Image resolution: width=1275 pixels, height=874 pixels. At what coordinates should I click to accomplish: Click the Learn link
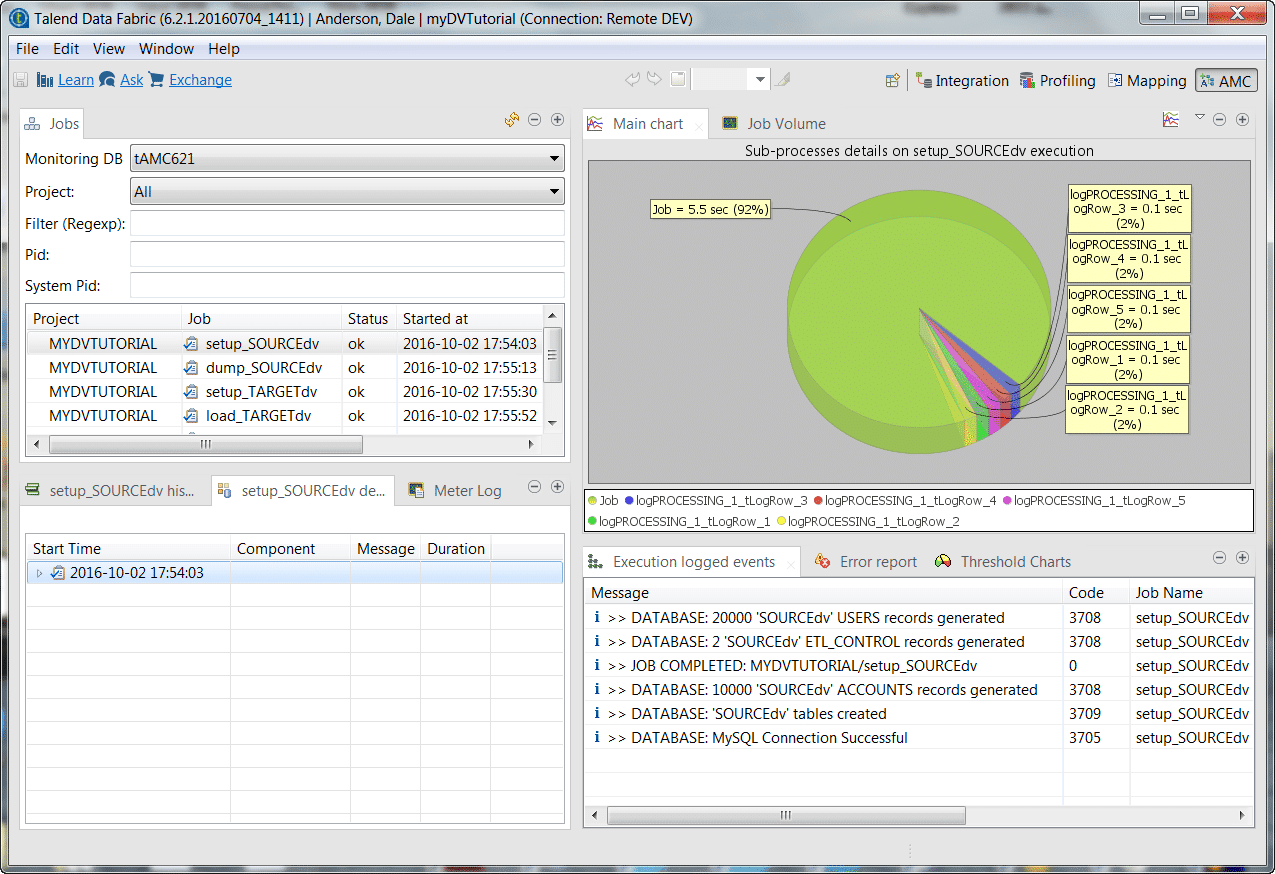[76, 79]
